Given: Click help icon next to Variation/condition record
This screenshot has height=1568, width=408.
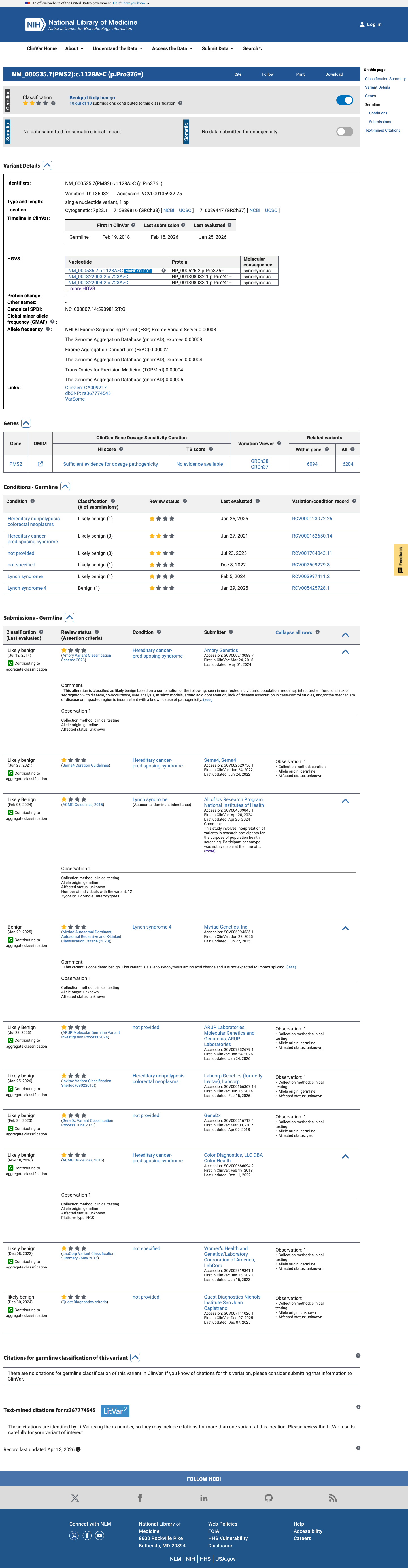Looking at the screenshot, I should 354,502.
